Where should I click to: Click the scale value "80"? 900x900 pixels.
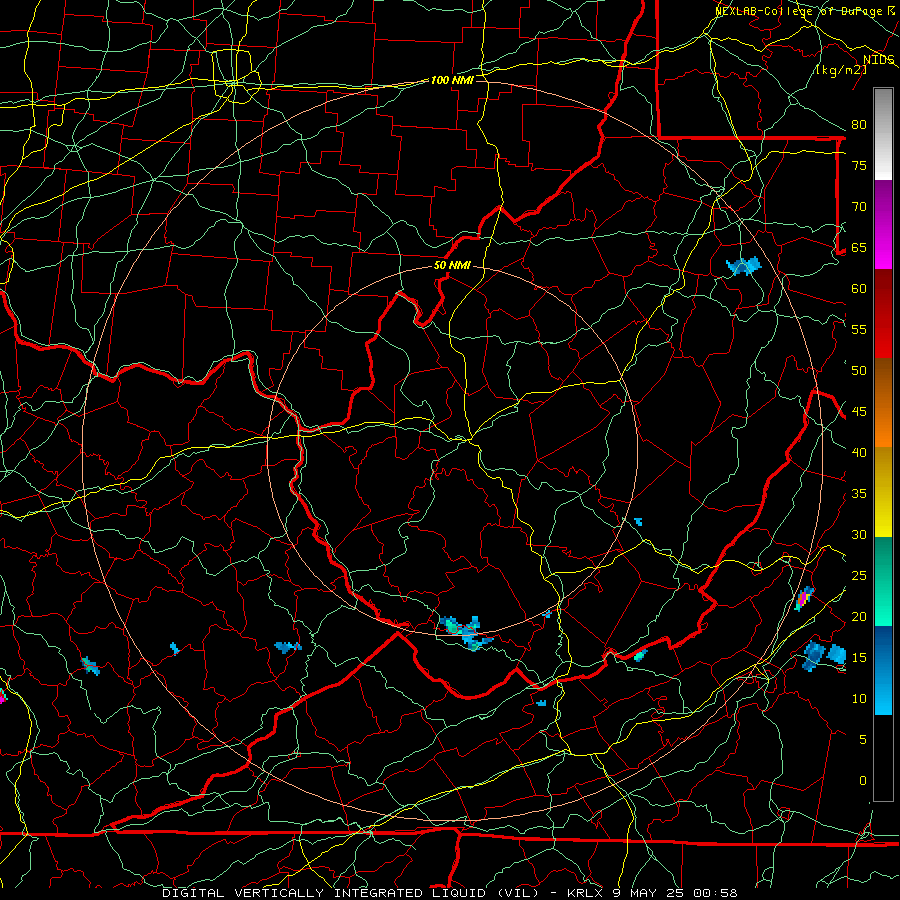[x=859, y=125]
